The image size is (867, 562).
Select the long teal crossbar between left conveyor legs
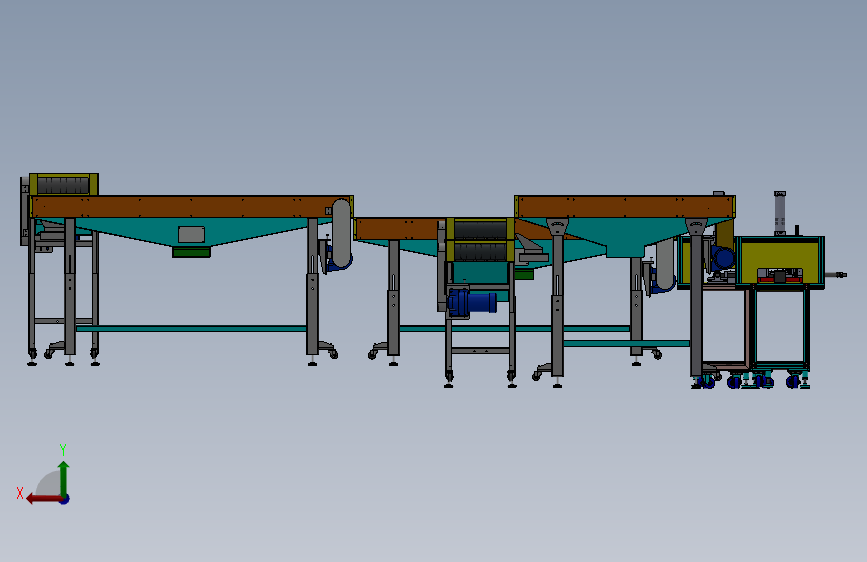191,329
